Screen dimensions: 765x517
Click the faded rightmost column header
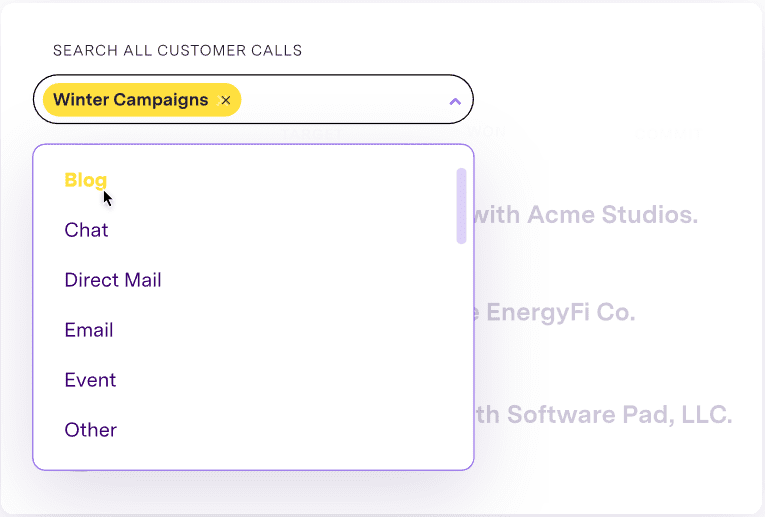(x=665, y=131)
